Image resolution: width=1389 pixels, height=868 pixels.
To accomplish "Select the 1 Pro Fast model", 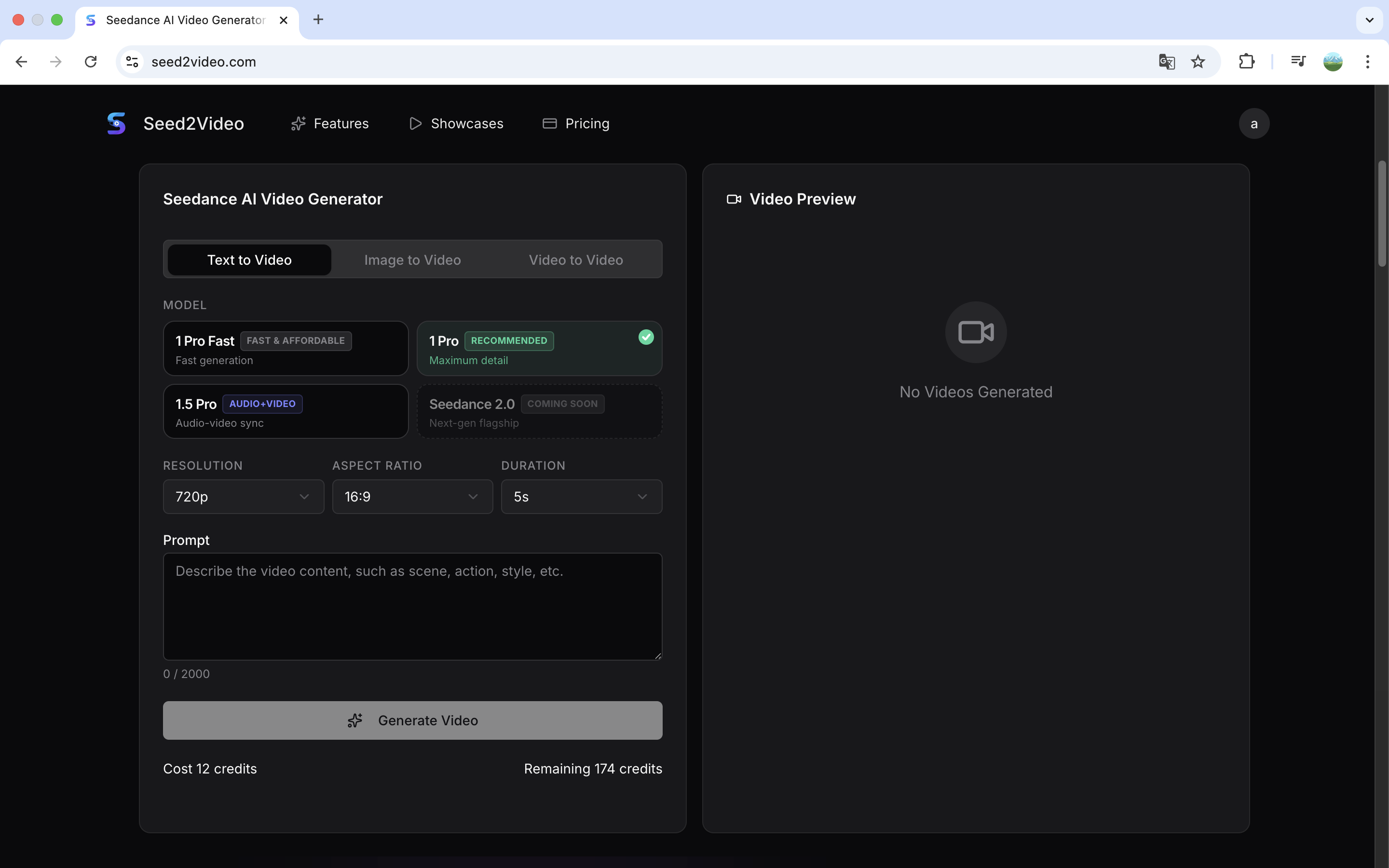I will point(286,349).
